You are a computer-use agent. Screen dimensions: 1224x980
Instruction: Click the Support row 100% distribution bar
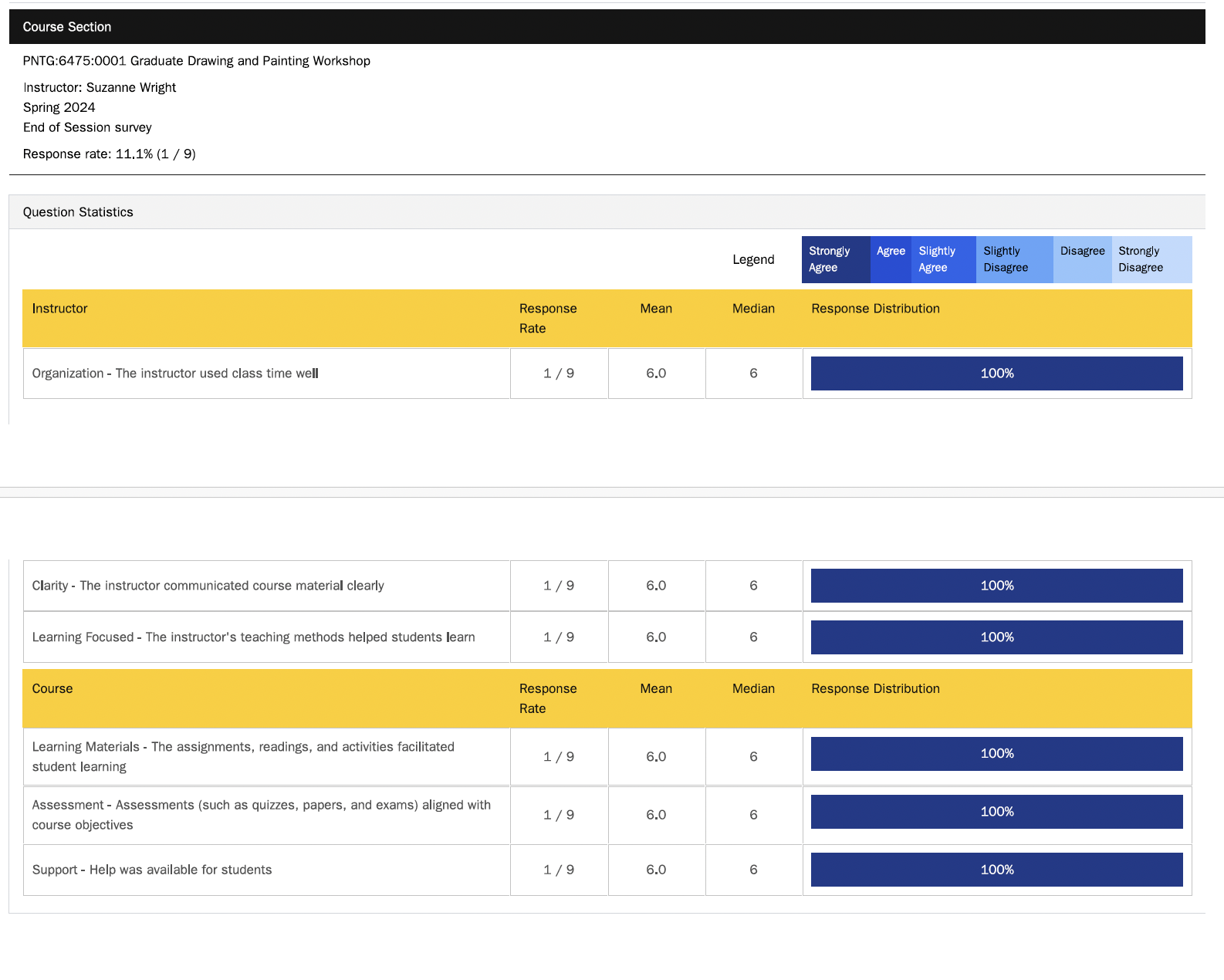point(997,870)
